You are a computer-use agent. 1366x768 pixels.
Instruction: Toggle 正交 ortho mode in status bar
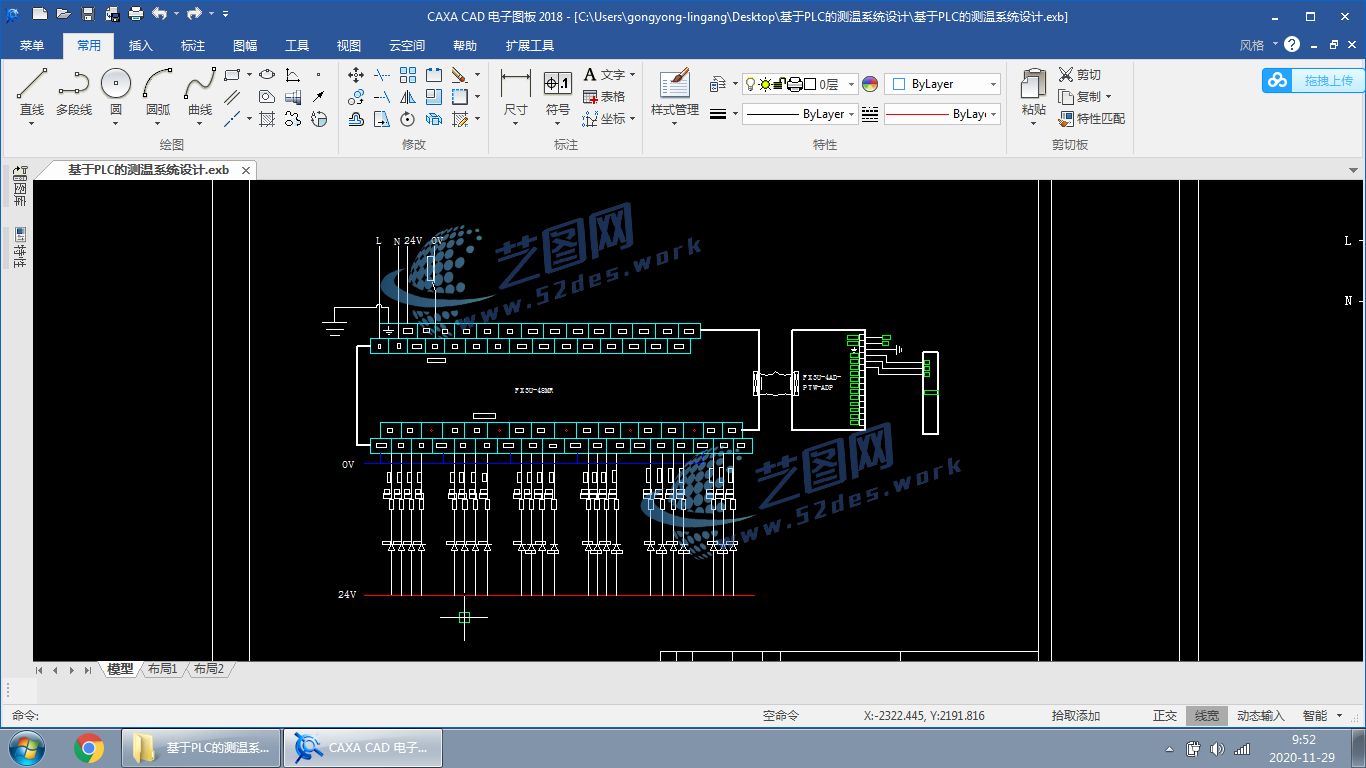(1165, 716)
